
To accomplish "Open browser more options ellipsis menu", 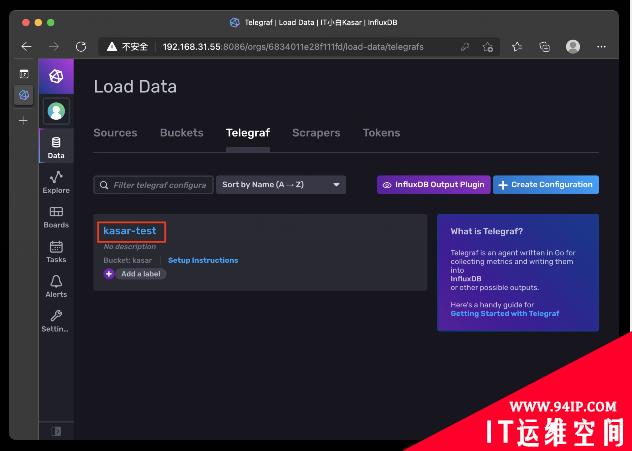I will [601, 47].
